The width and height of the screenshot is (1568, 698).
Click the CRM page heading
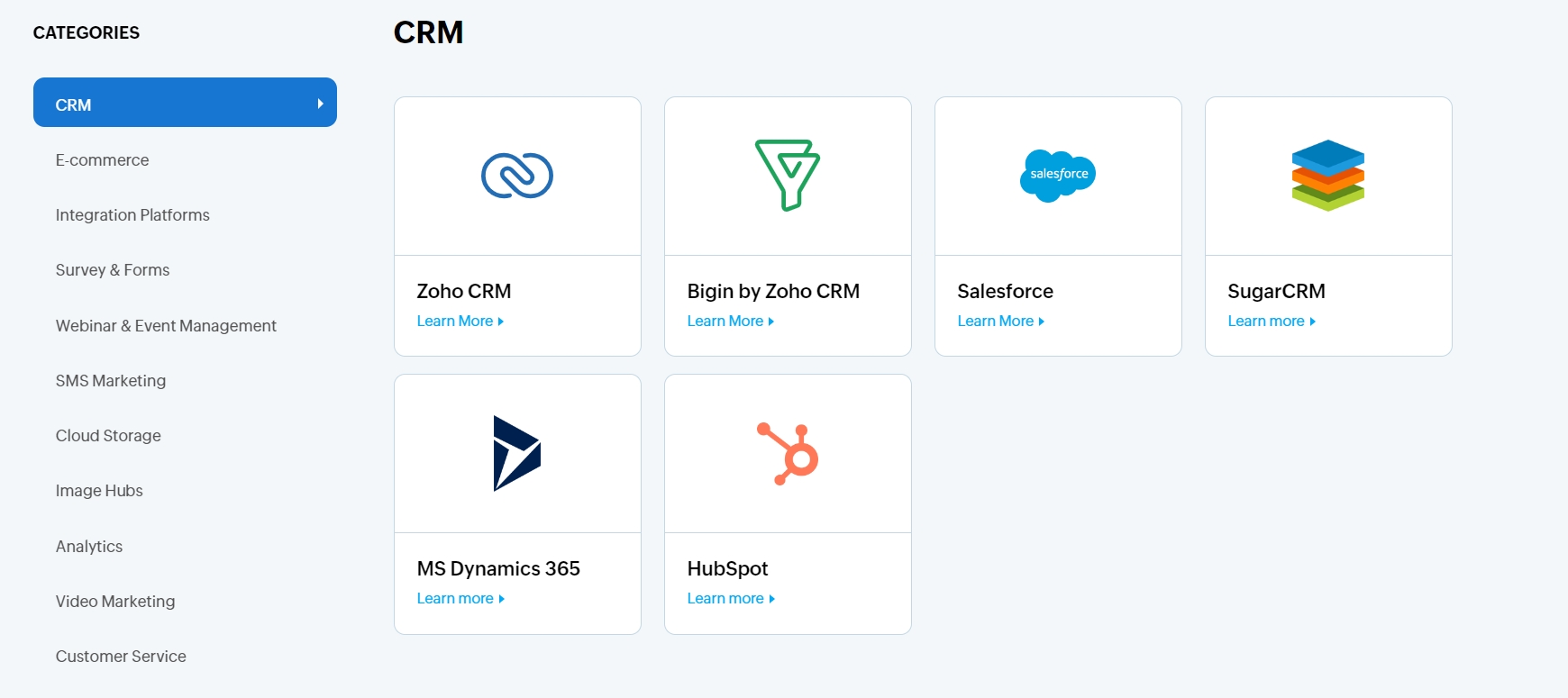pos(429,32)
